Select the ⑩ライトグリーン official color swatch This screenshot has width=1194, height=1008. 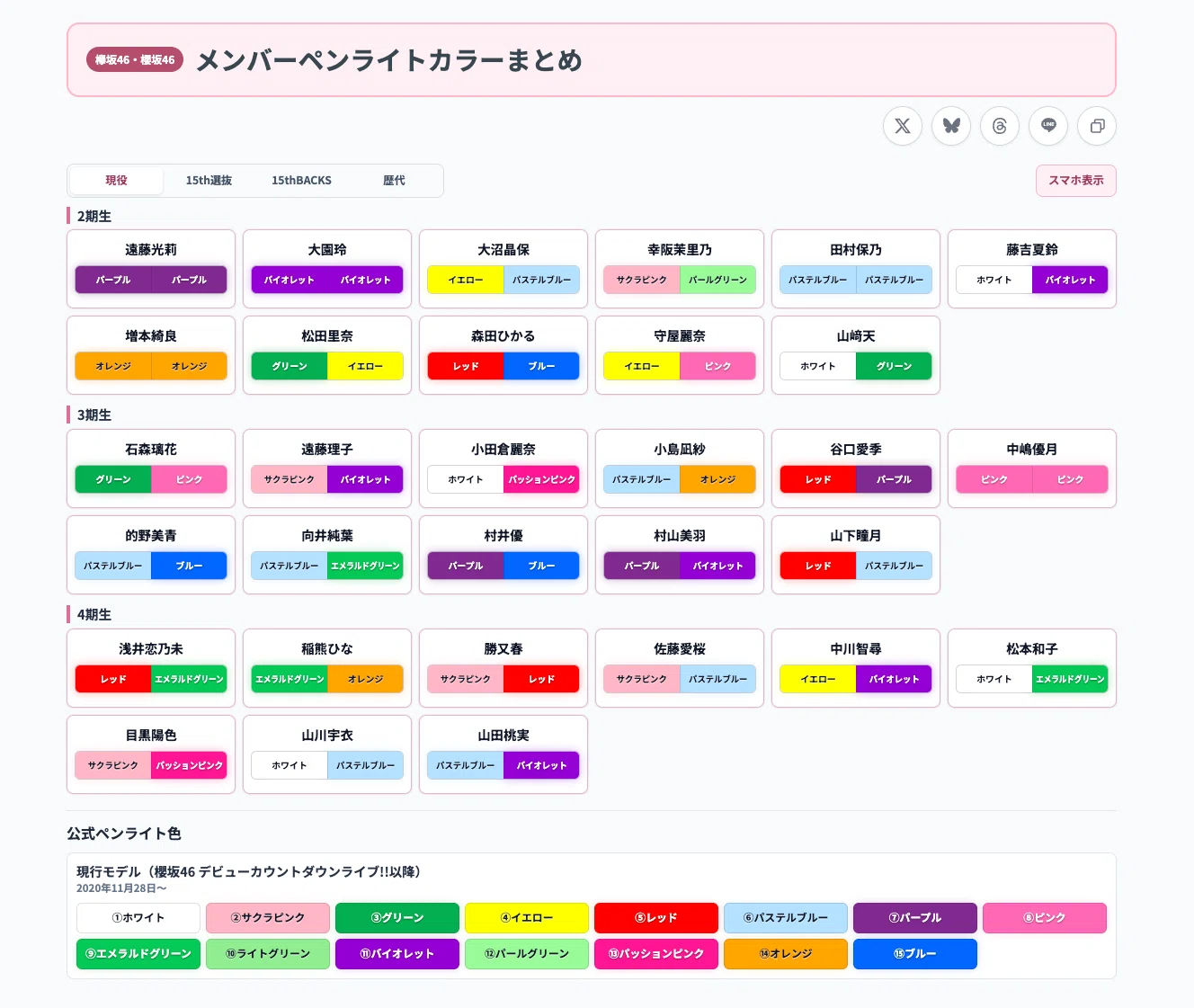pyautogui.click(x=268, y=954)
